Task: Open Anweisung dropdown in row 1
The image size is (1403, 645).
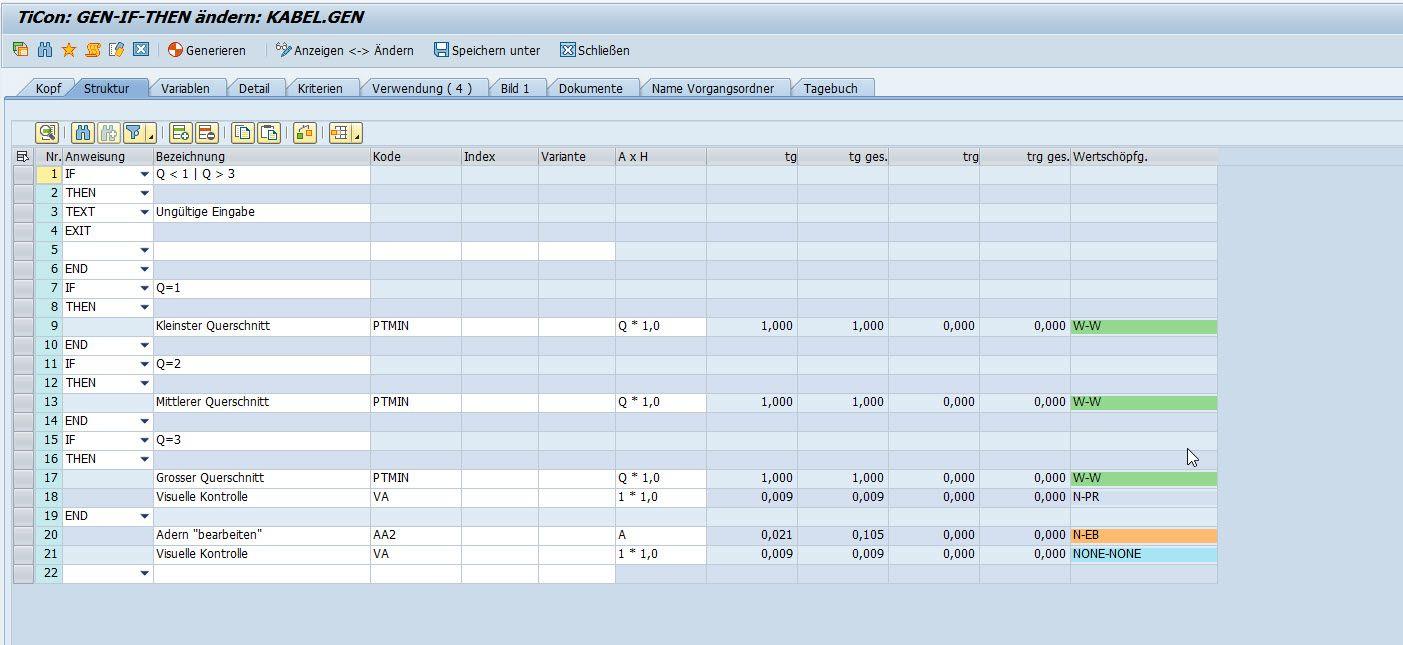Action: (x=144, y=175)
